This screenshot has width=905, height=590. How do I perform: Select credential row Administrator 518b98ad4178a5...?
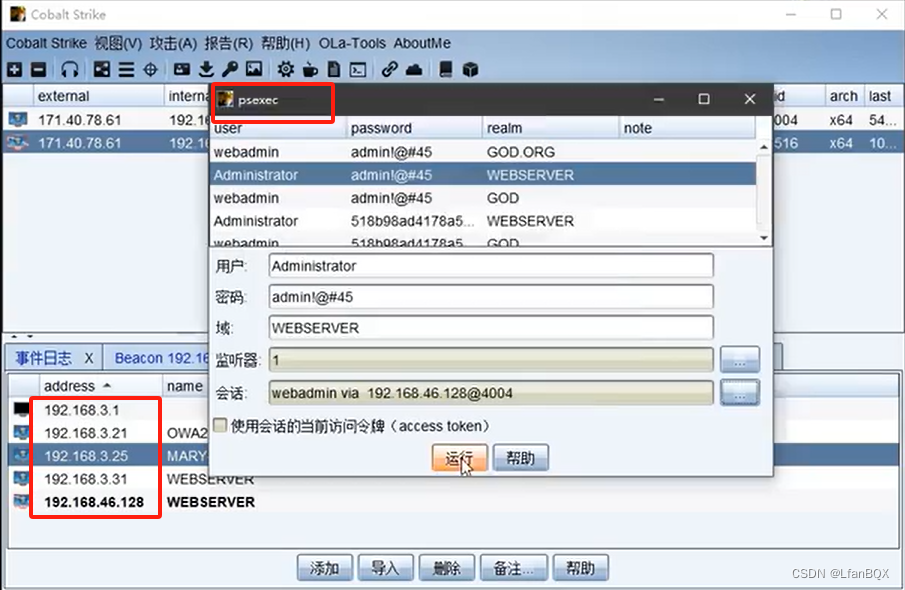483,221
